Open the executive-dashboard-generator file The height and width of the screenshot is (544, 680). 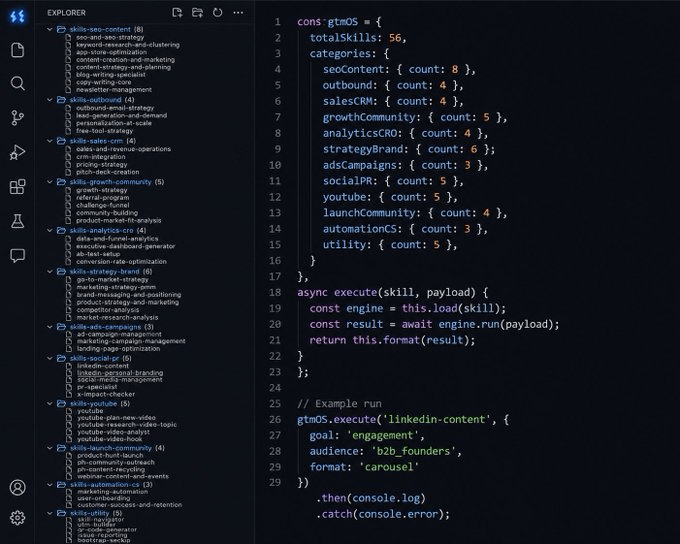pyautogui.click(x=125, y=246)
